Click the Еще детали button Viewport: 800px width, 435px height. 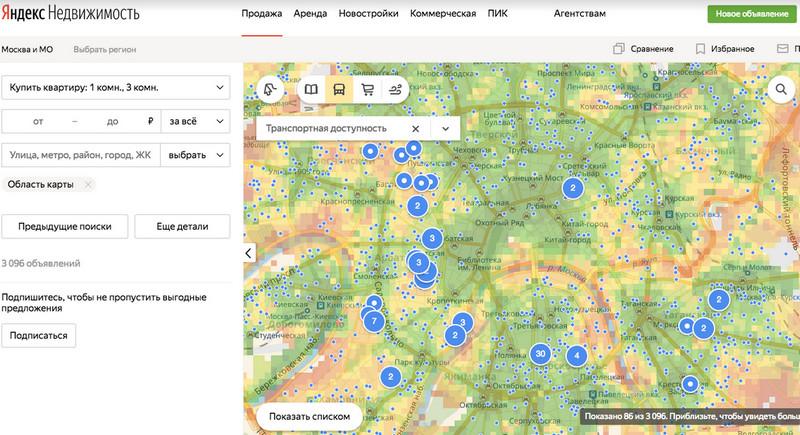182,226
